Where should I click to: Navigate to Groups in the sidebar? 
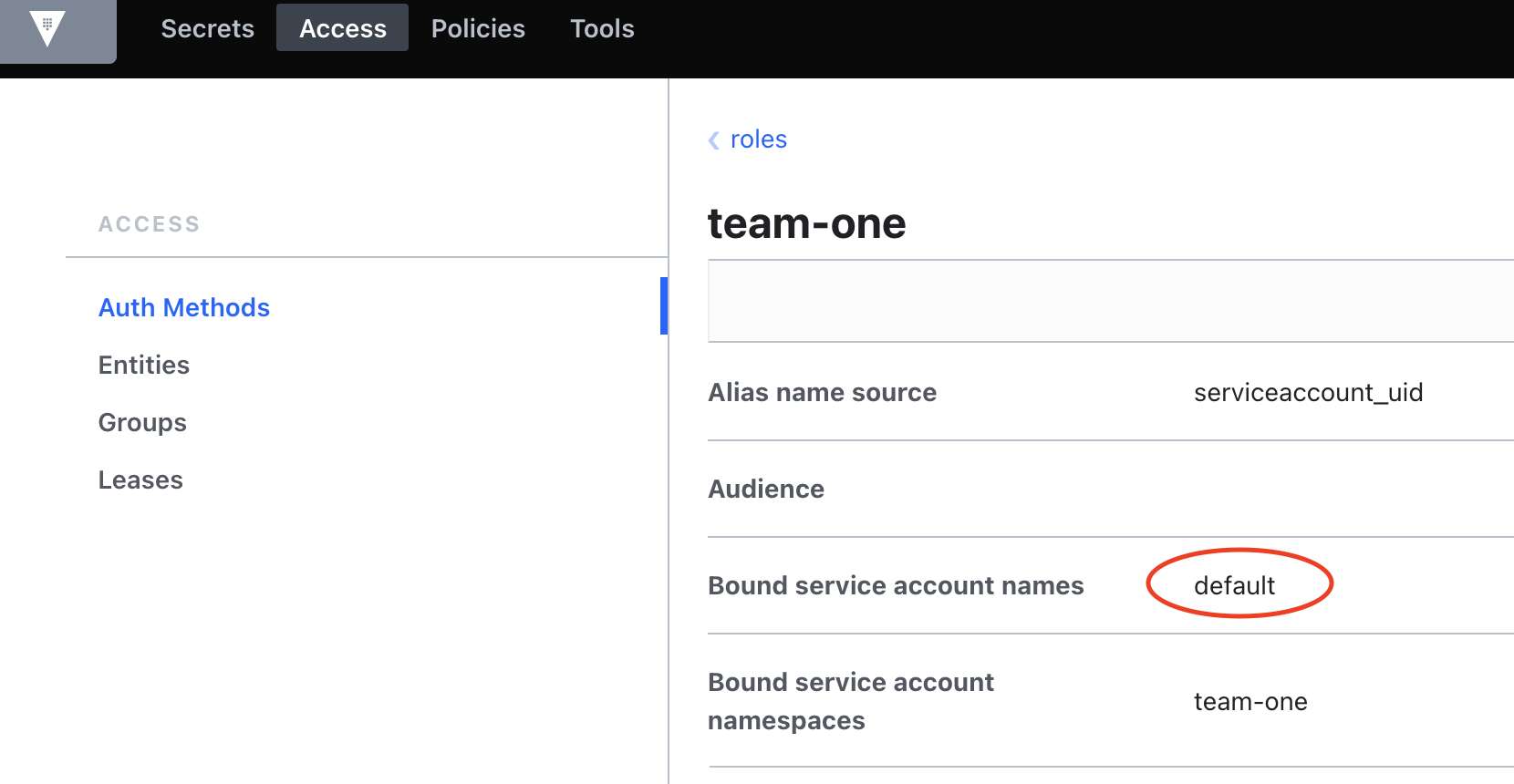pos(142,422)
